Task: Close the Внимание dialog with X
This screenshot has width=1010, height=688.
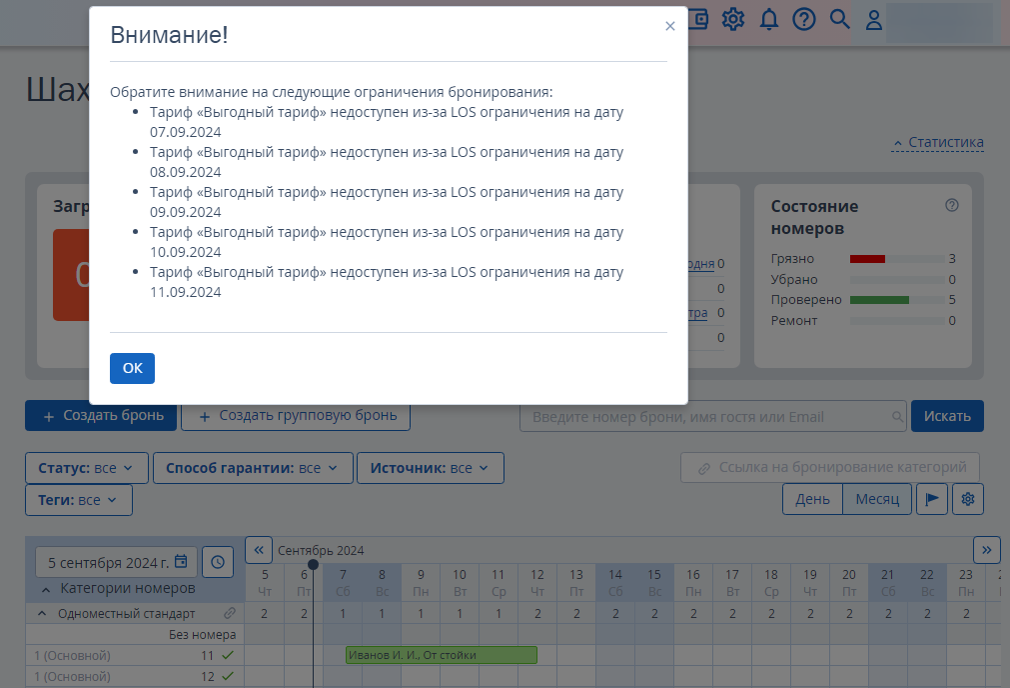Action: click(670, 26)
